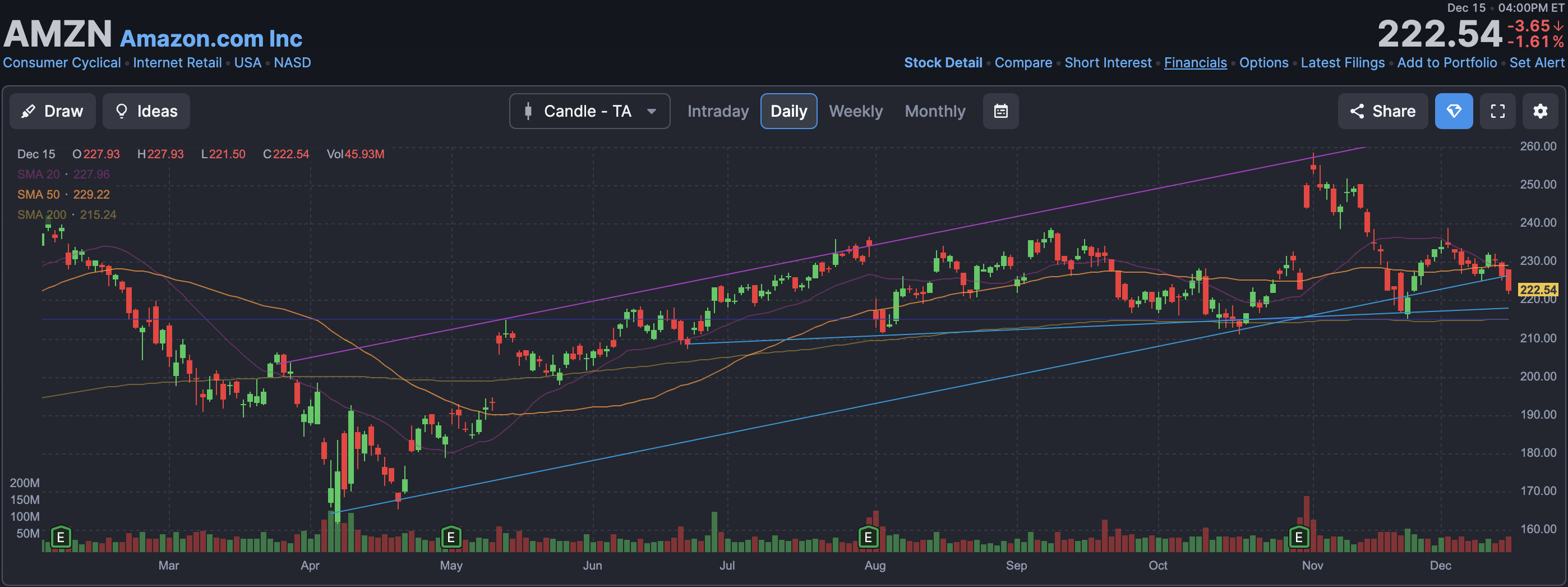
Task: Click the earnings marker at May
Action: click(x=450, y=537)
